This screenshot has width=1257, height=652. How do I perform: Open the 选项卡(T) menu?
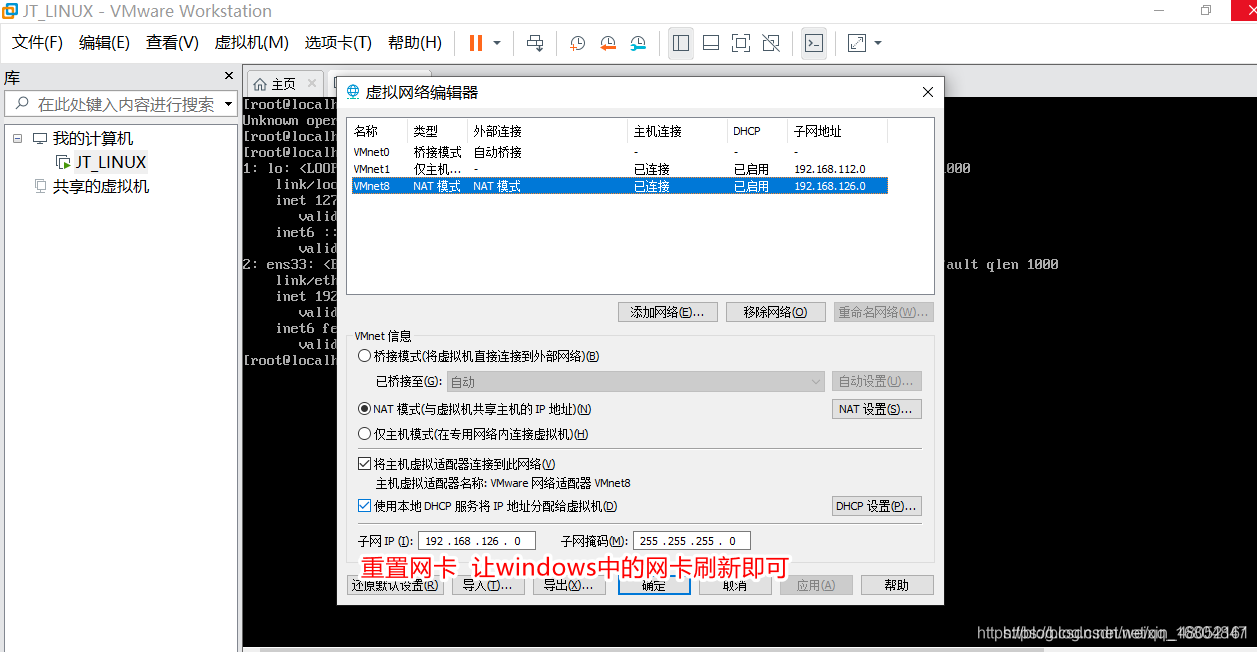[338, 43]
